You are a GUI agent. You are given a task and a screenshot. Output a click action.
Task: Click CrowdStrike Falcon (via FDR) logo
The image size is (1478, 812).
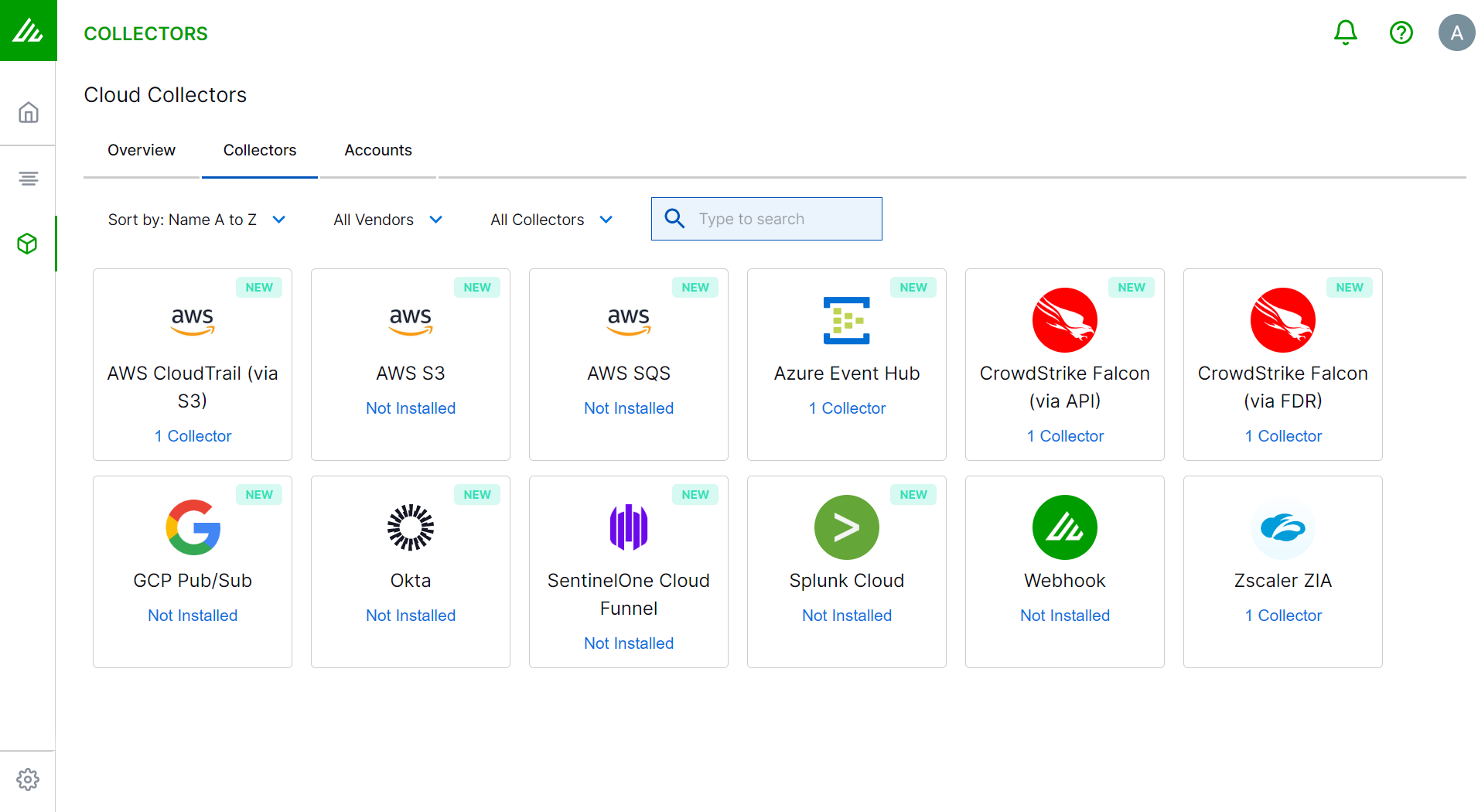(x=1283, y=320)
